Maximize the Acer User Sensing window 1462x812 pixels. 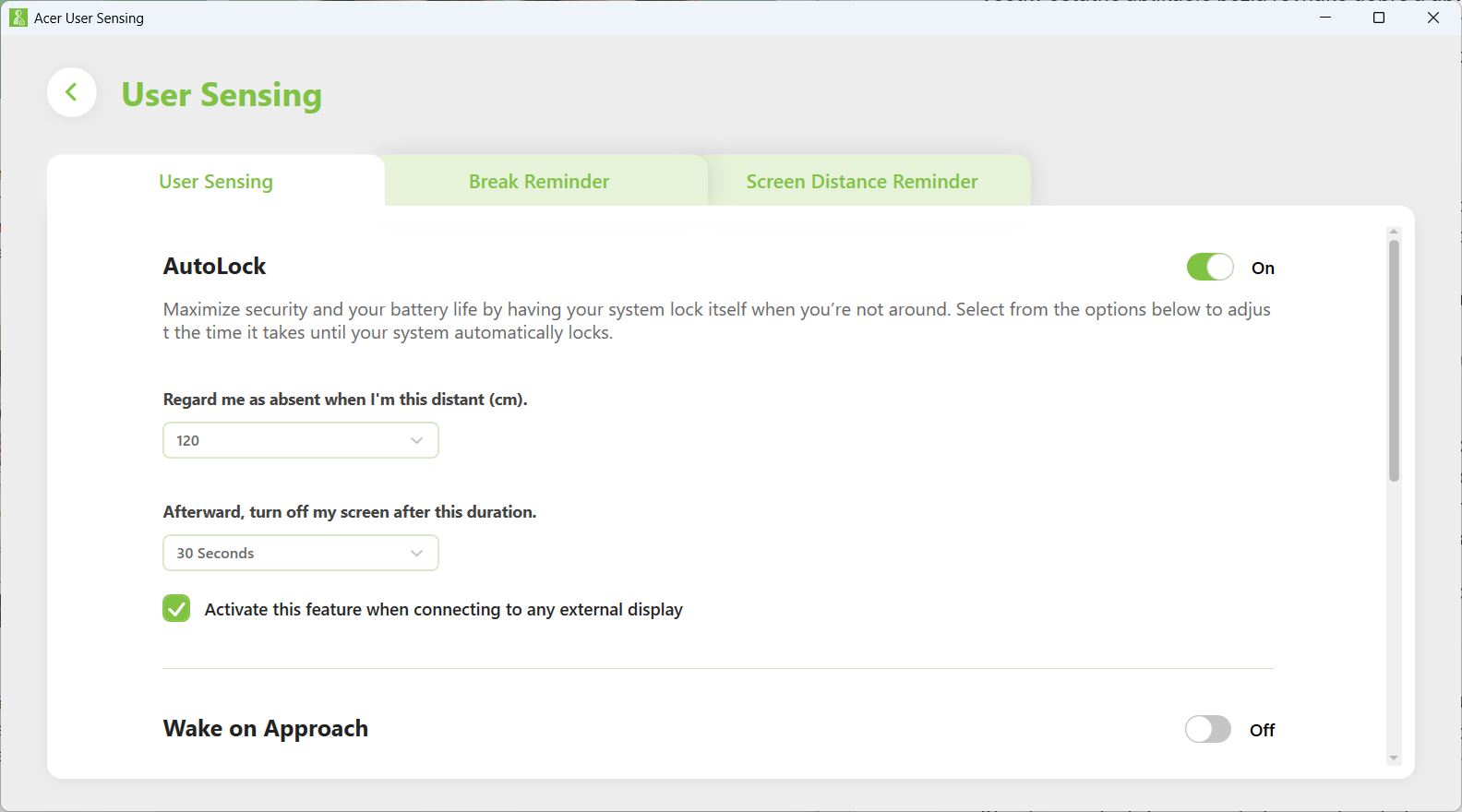coord(1379,18)
